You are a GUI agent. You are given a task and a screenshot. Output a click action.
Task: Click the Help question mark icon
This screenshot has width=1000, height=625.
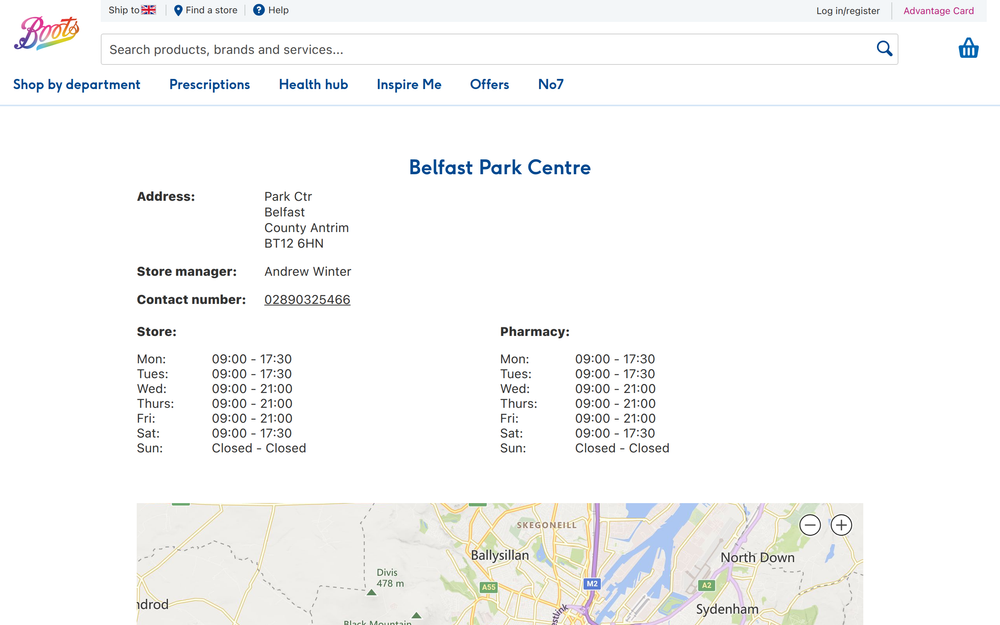click(258, 10)
